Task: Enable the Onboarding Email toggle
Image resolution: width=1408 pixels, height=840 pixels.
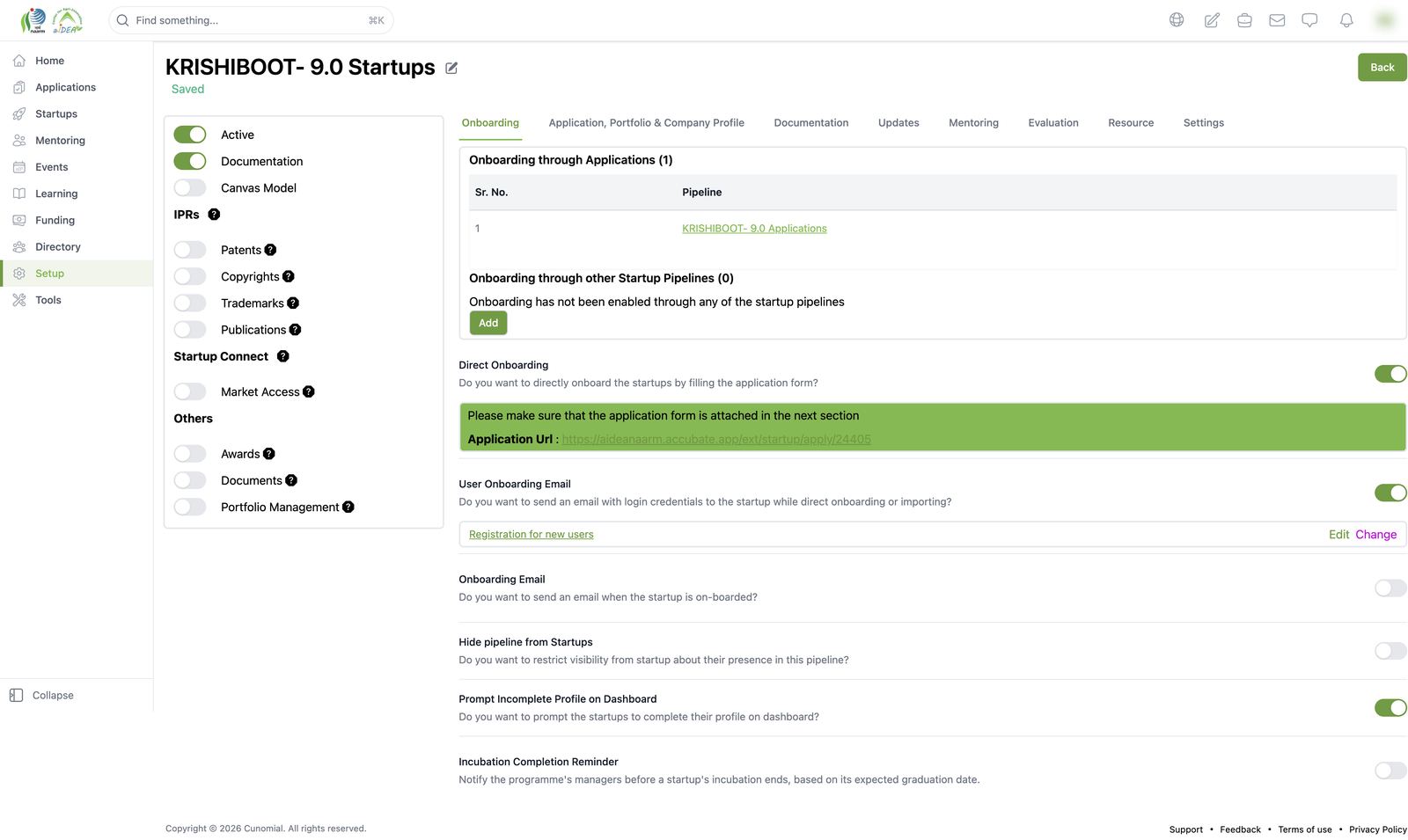Action: click(1390, 588)
